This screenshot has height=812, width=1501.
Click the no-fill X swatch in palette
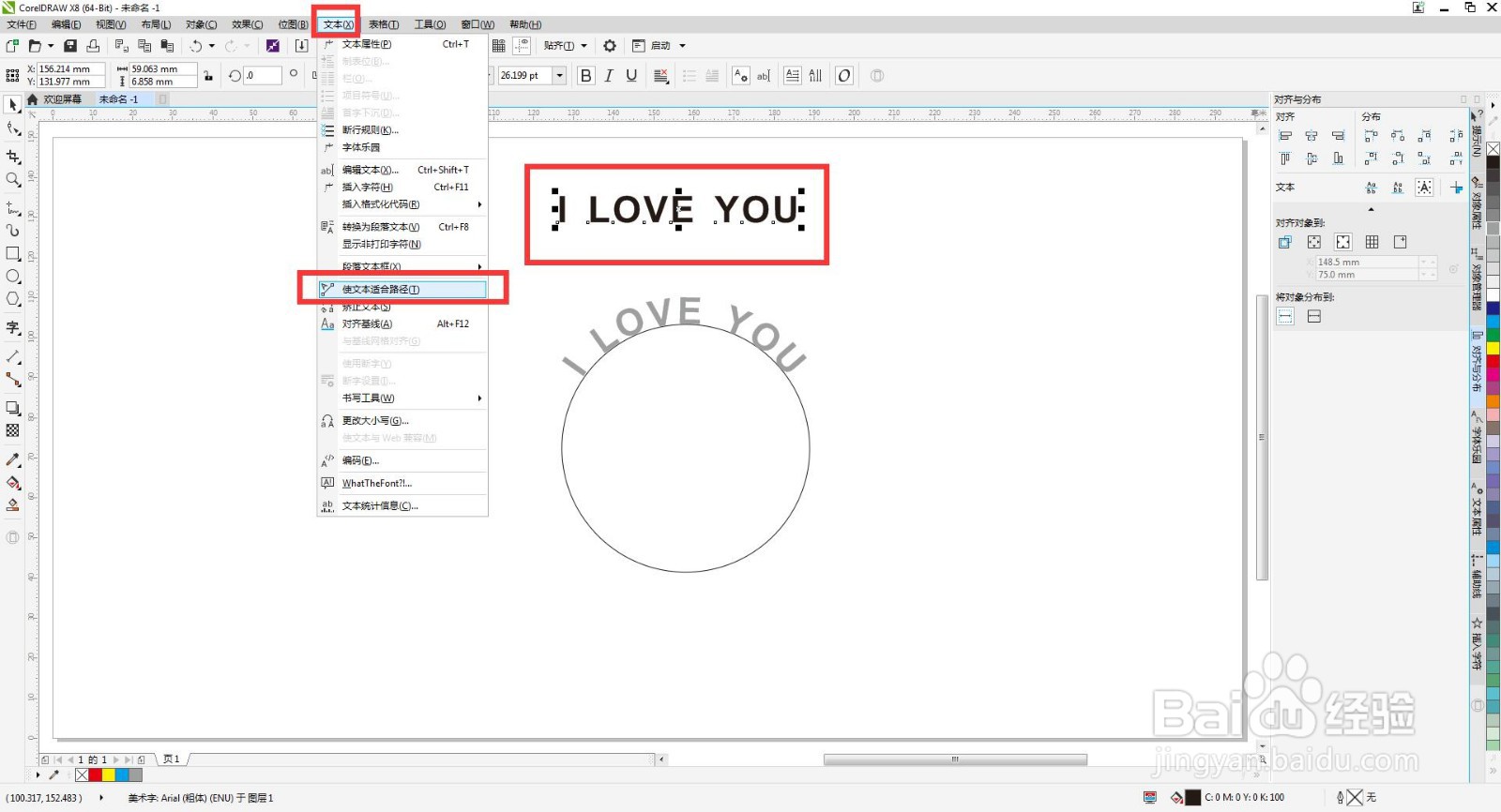click(x=82, y=774)
